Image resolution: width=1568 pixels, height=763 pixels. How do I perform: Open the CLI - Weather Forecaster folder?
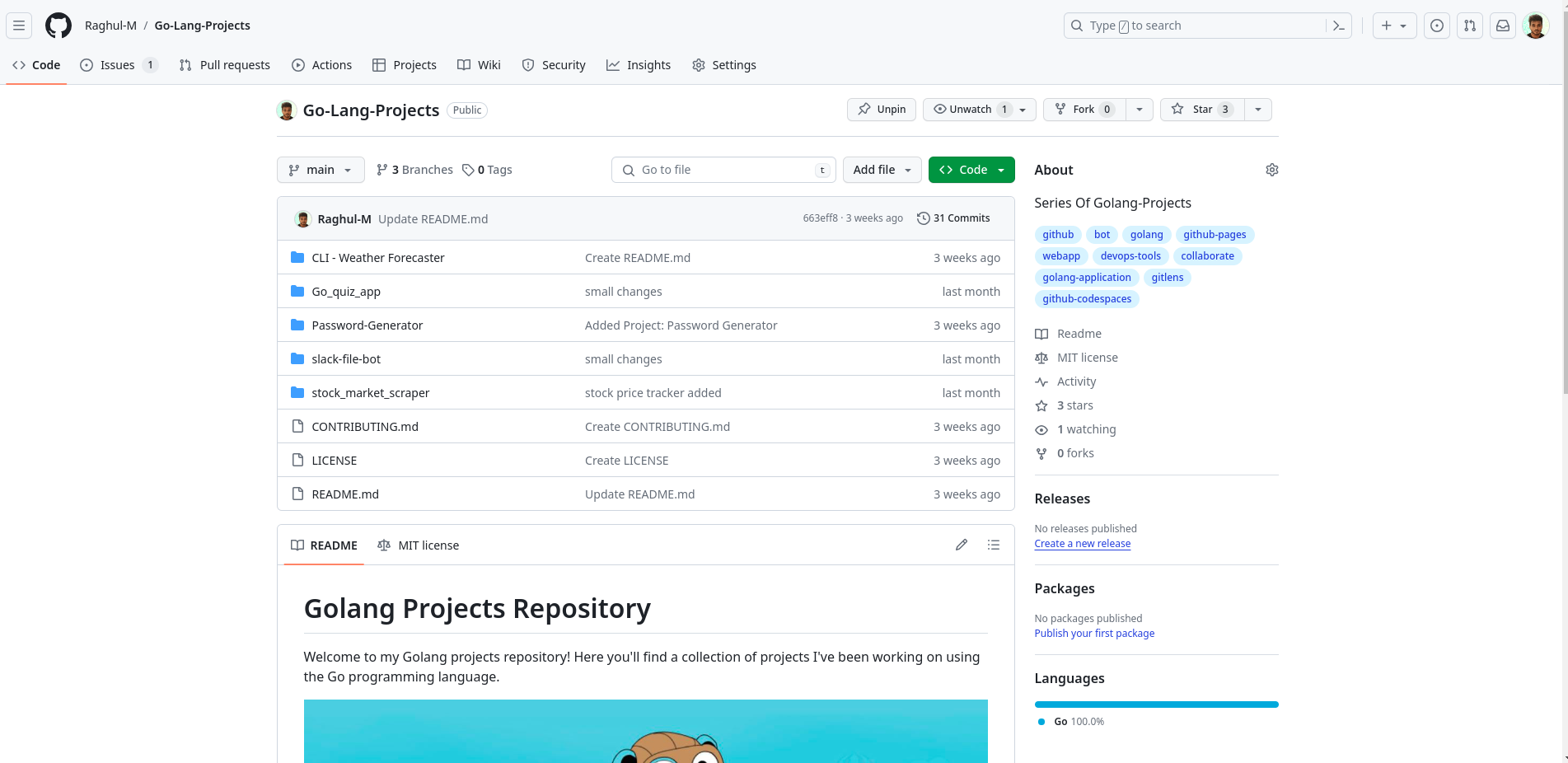[x=378, y=258]
